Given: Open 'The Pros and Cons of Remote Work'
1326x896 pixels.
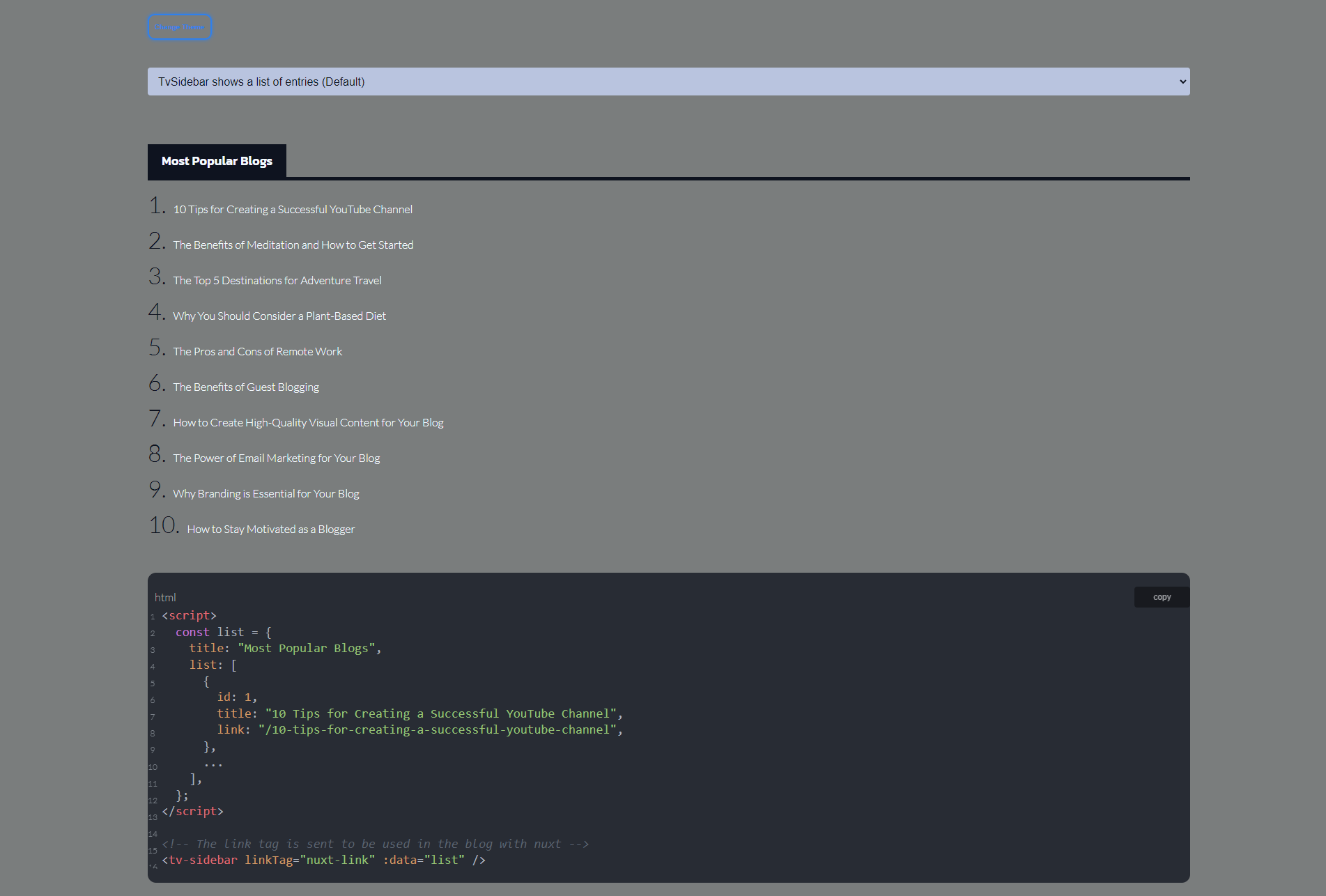Looking at the screenshot, I should click(258, 351).
